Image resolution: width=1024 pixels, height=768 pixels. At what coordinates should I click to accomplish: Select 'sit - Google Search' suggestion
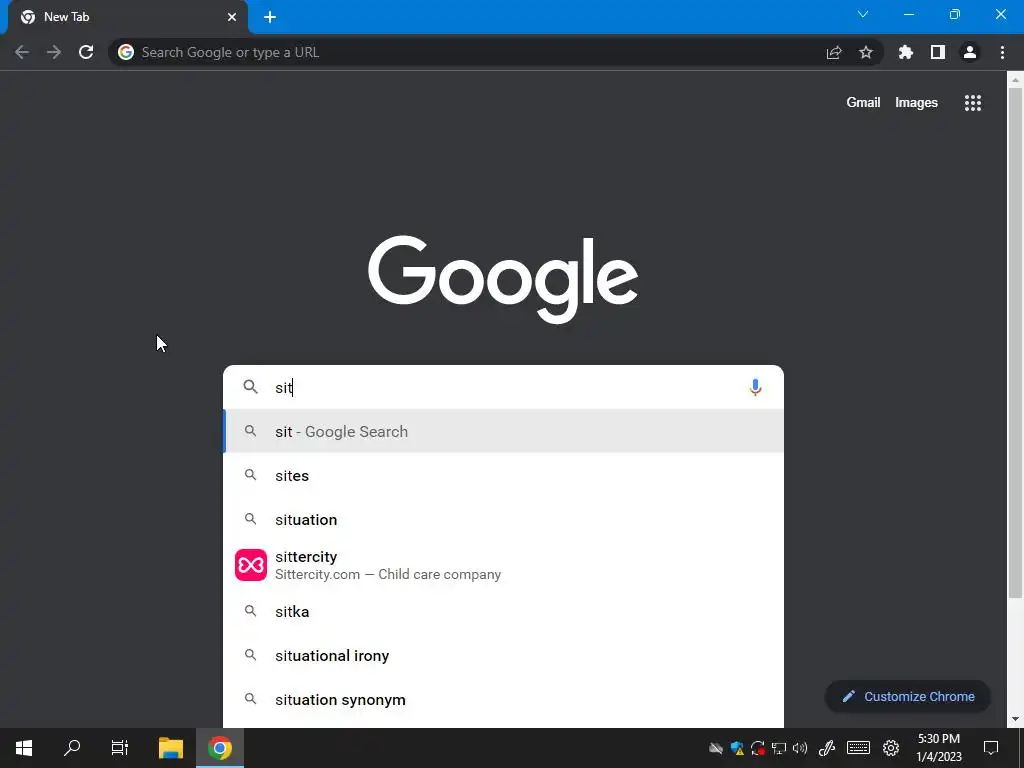click(503, 431)
